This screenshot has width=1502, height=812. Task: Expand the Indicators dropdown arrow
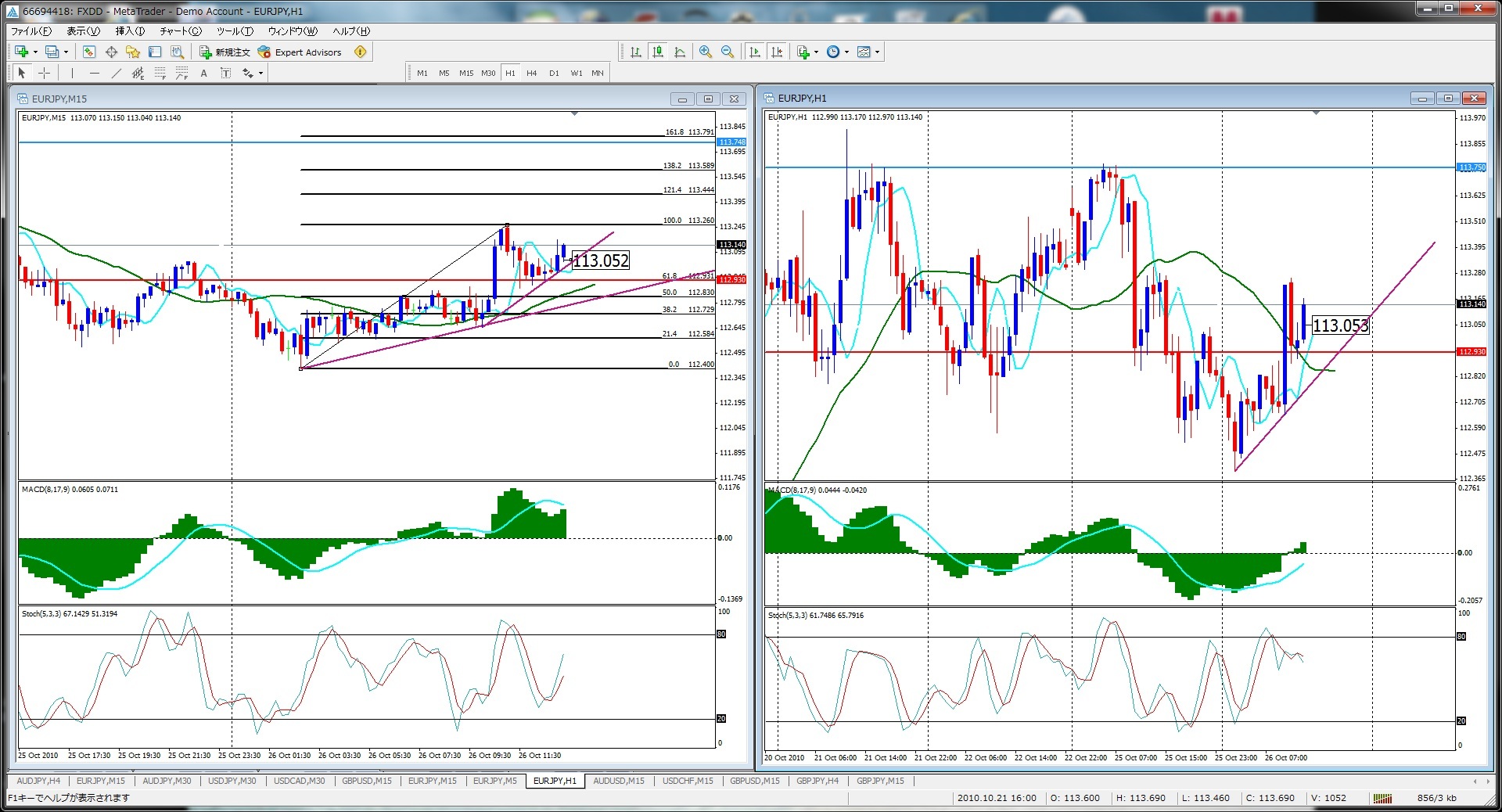click(816, 52)
